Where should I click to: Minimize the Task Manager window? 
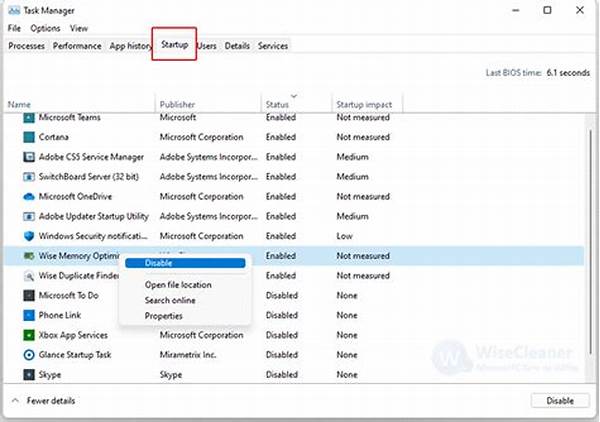(x=516, y=11)
